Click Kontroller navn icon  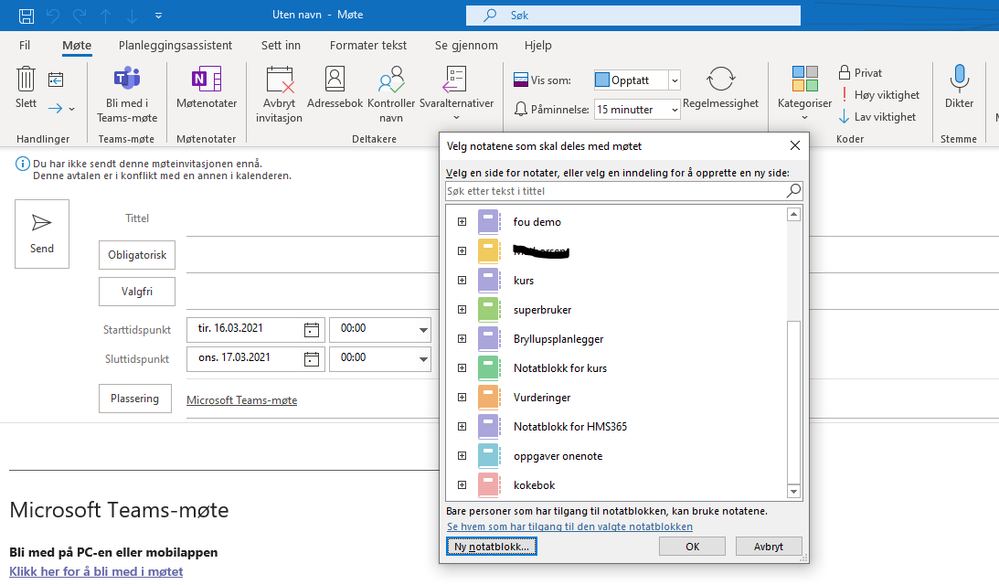(x=391, y=79)
